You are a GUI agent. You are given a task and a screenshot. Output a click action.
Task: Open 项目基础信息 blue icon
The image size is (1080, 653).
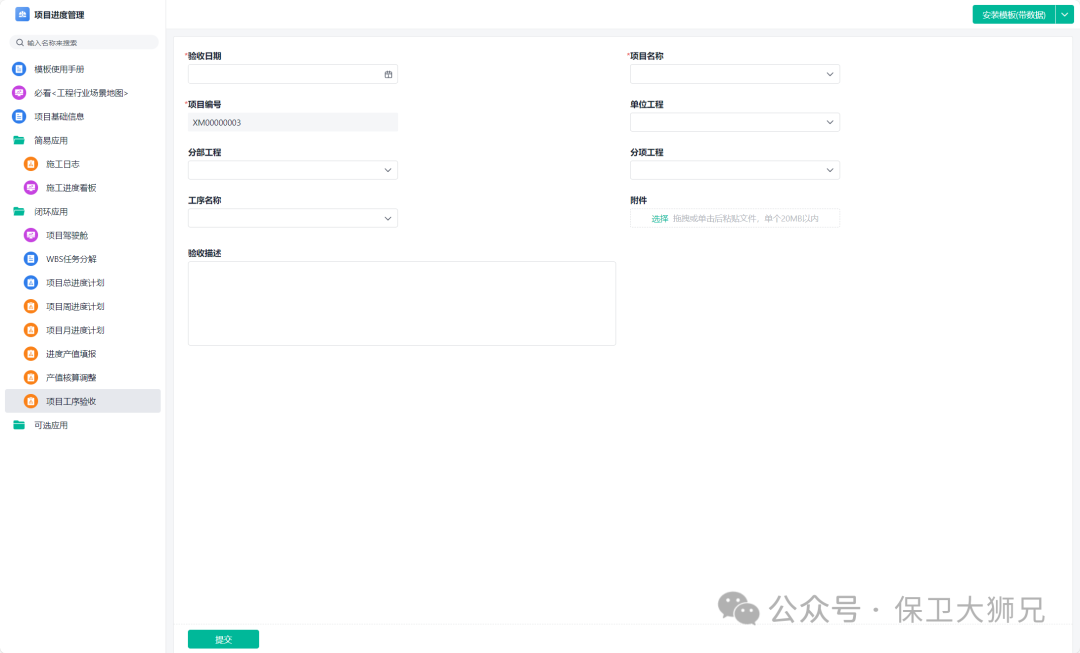(x=19, y=116)
